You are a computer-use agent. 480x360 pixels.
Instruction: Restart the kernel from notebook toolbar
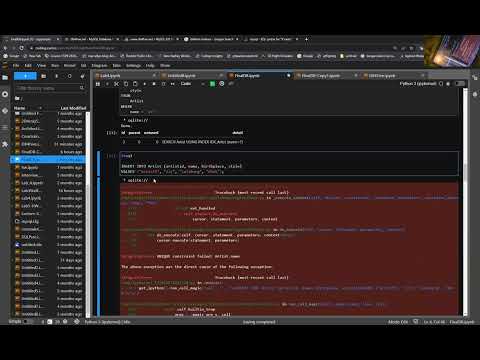pos(163,84)
